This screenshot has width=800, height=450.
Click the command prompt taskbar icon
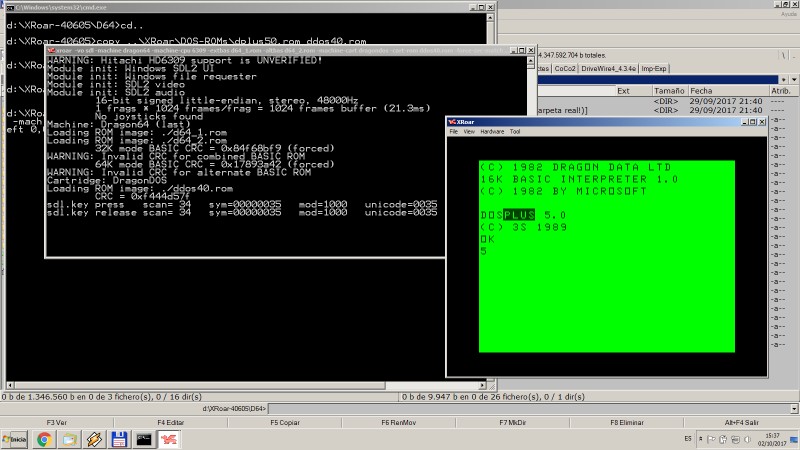[145, 439]
